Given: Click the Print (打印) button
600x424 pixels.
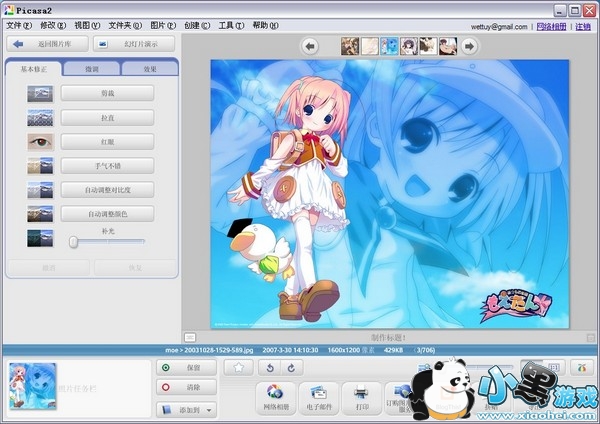Looking at the screenshot, I should 361,397.
